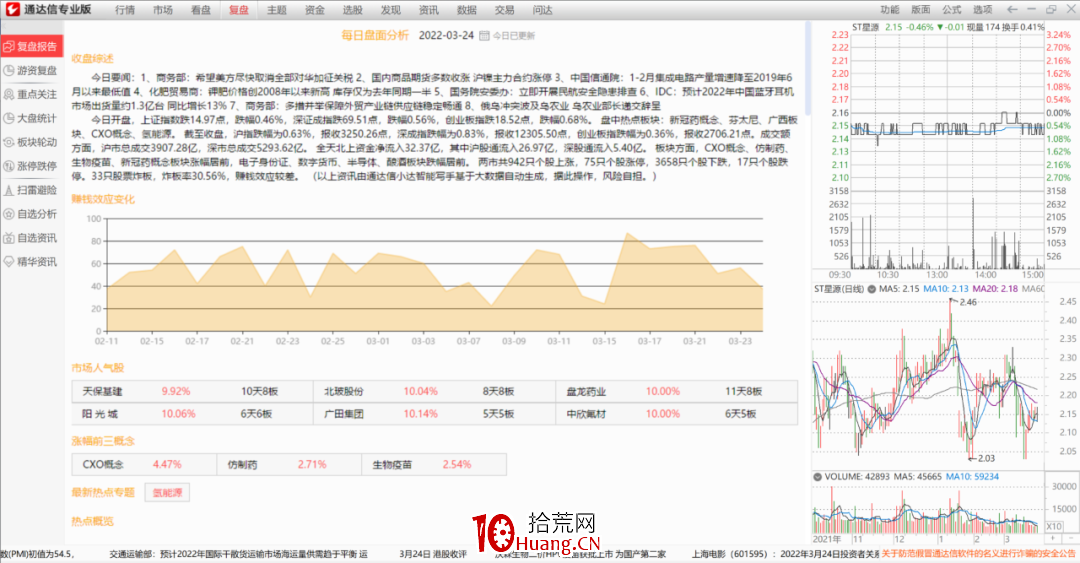Click the 2.03 low price marker on K-line
Viewport: 1080px width, 563px height.
point(986,458)
